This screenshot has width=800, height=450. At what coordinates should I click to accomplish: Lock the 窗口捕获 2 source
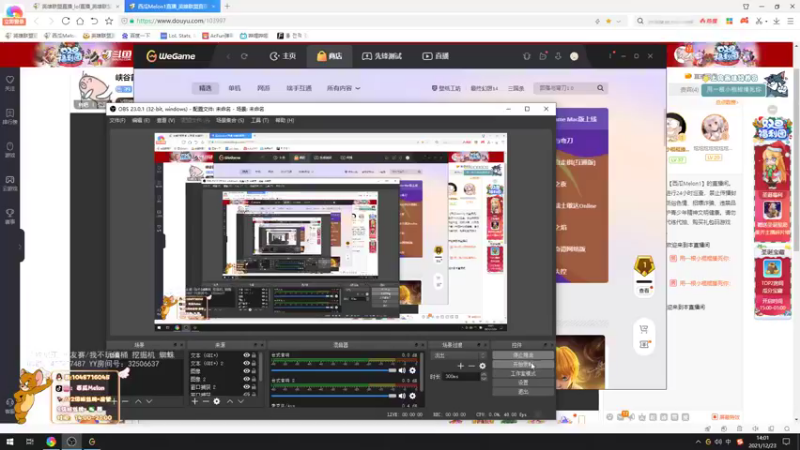[254, 387]
